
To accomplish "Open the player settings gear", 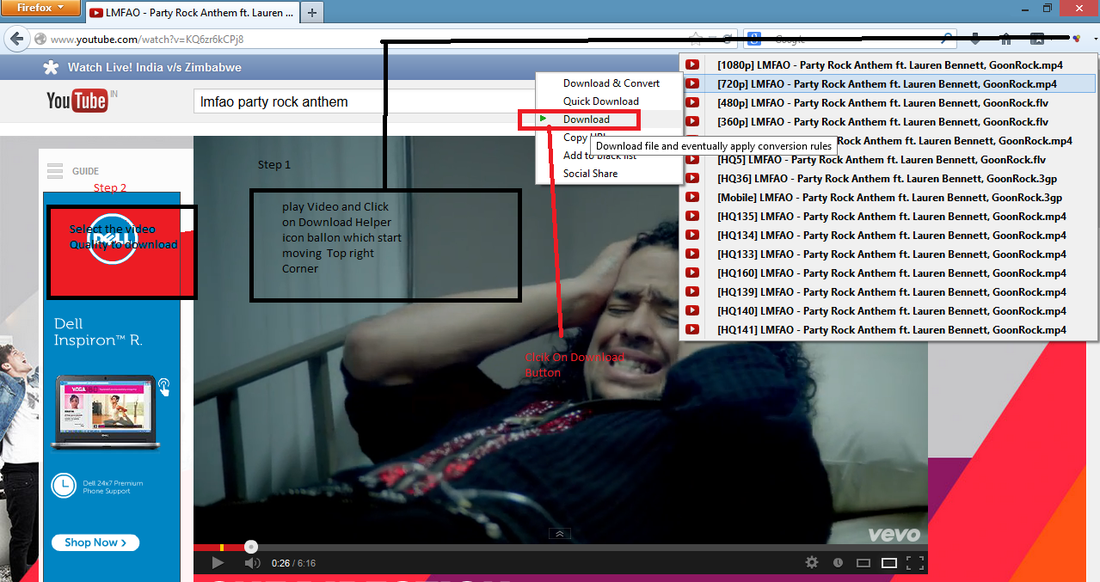I will (812, 562).
